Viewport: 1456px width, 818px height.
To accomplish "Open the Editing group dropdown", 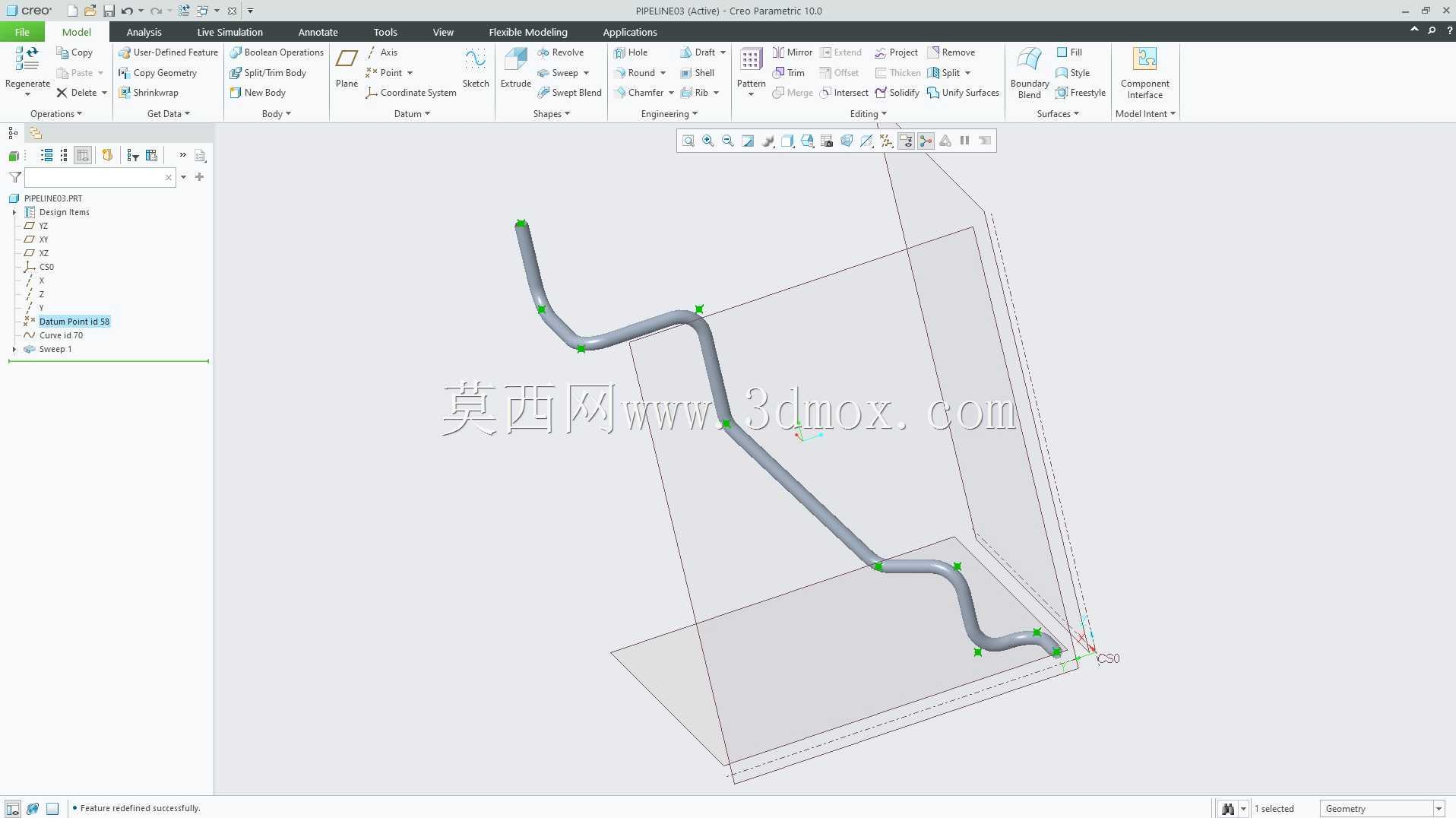I will pyautogui.click(x=868, y=114).
